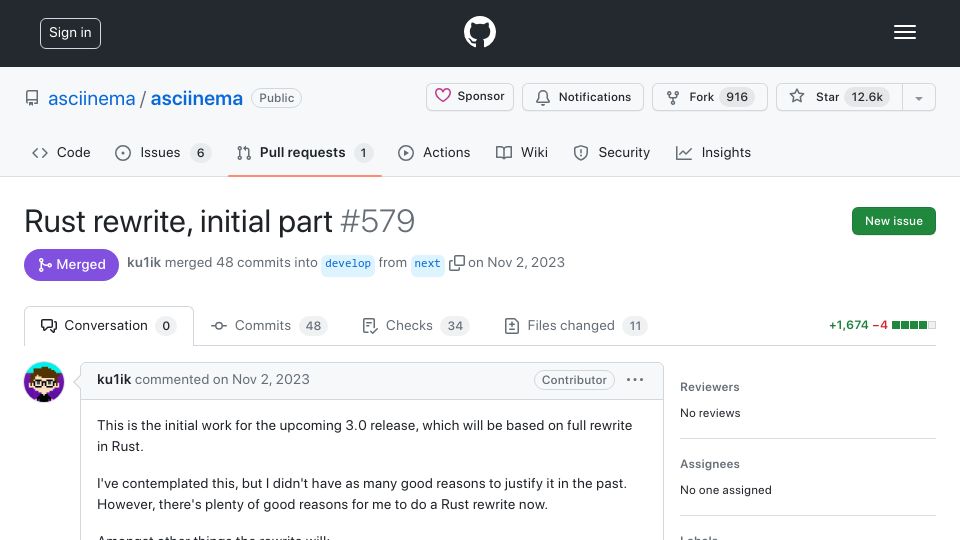
Task: Click the New issue button
Action: 893,221
